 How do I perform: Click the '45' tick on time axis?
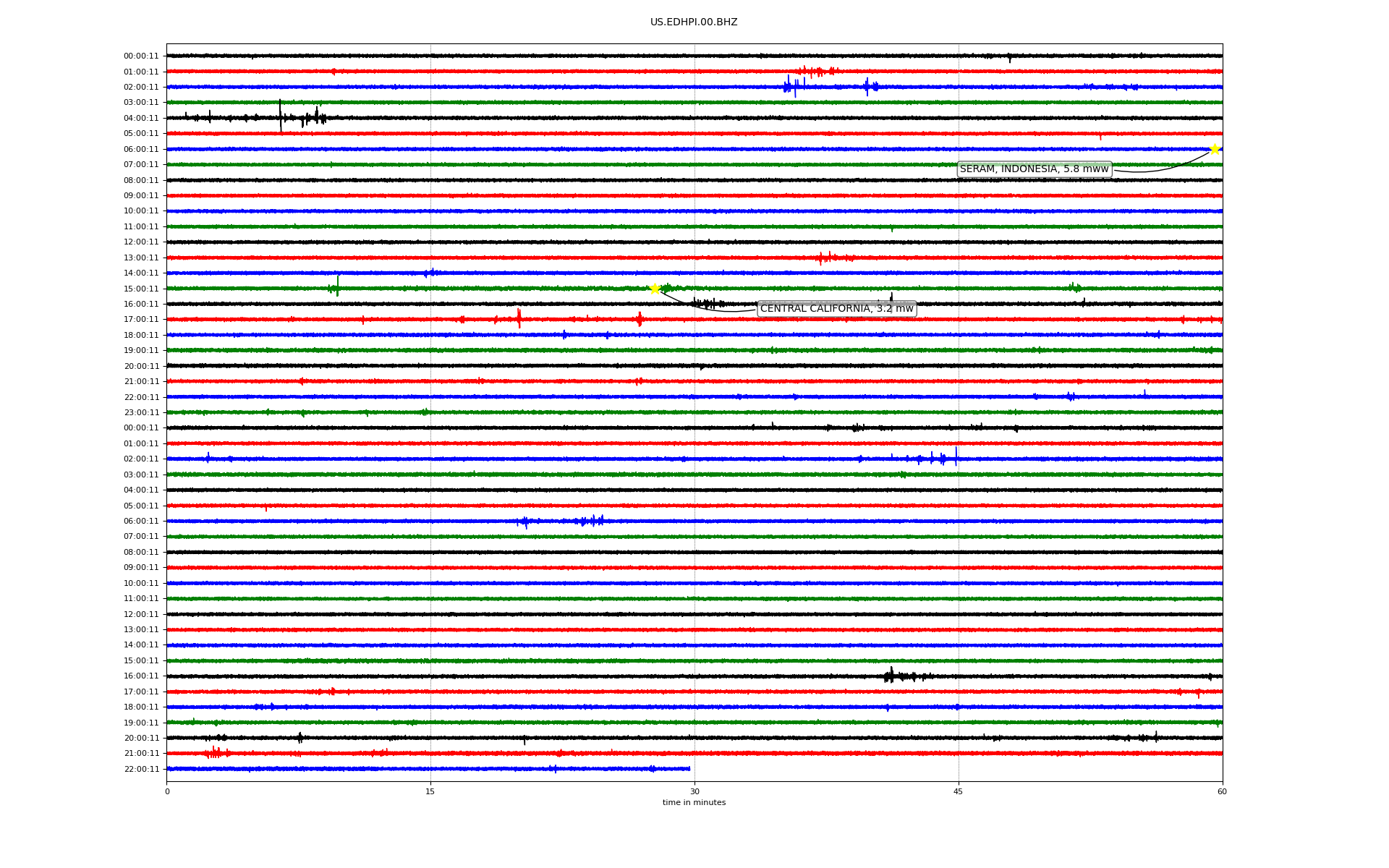[x=959, y=791]
